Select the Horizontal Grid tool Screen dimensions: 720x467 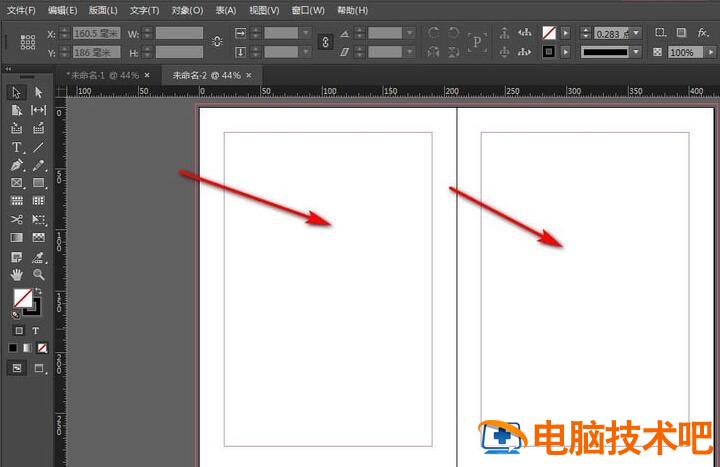17,201
